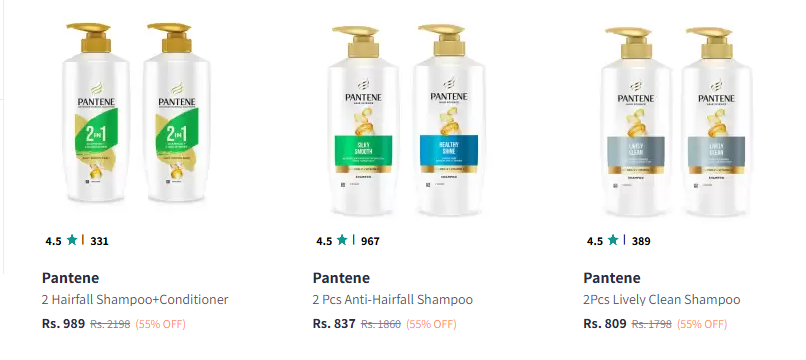Click the star icon beside 389 ratings
The width and height of the screenshot is (806, 360).
(x=613, y=240)
